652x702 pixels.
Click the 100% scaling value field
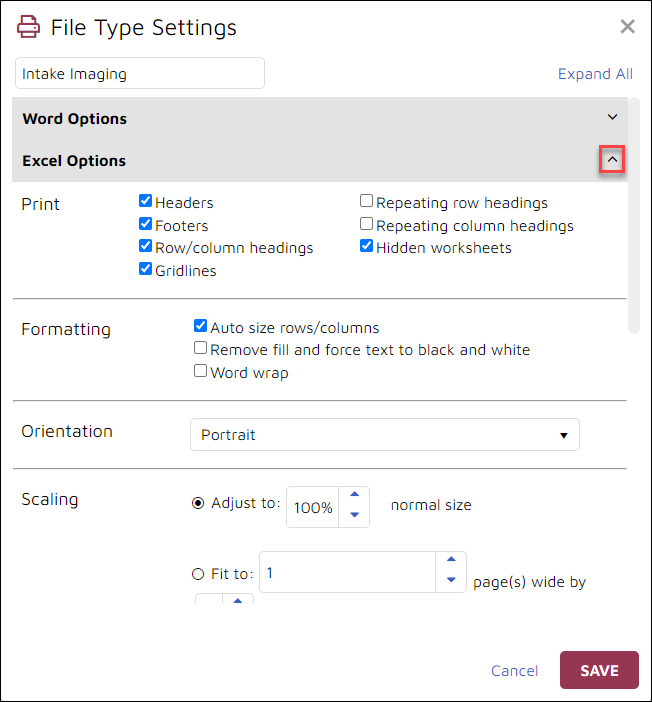(313, 507)
